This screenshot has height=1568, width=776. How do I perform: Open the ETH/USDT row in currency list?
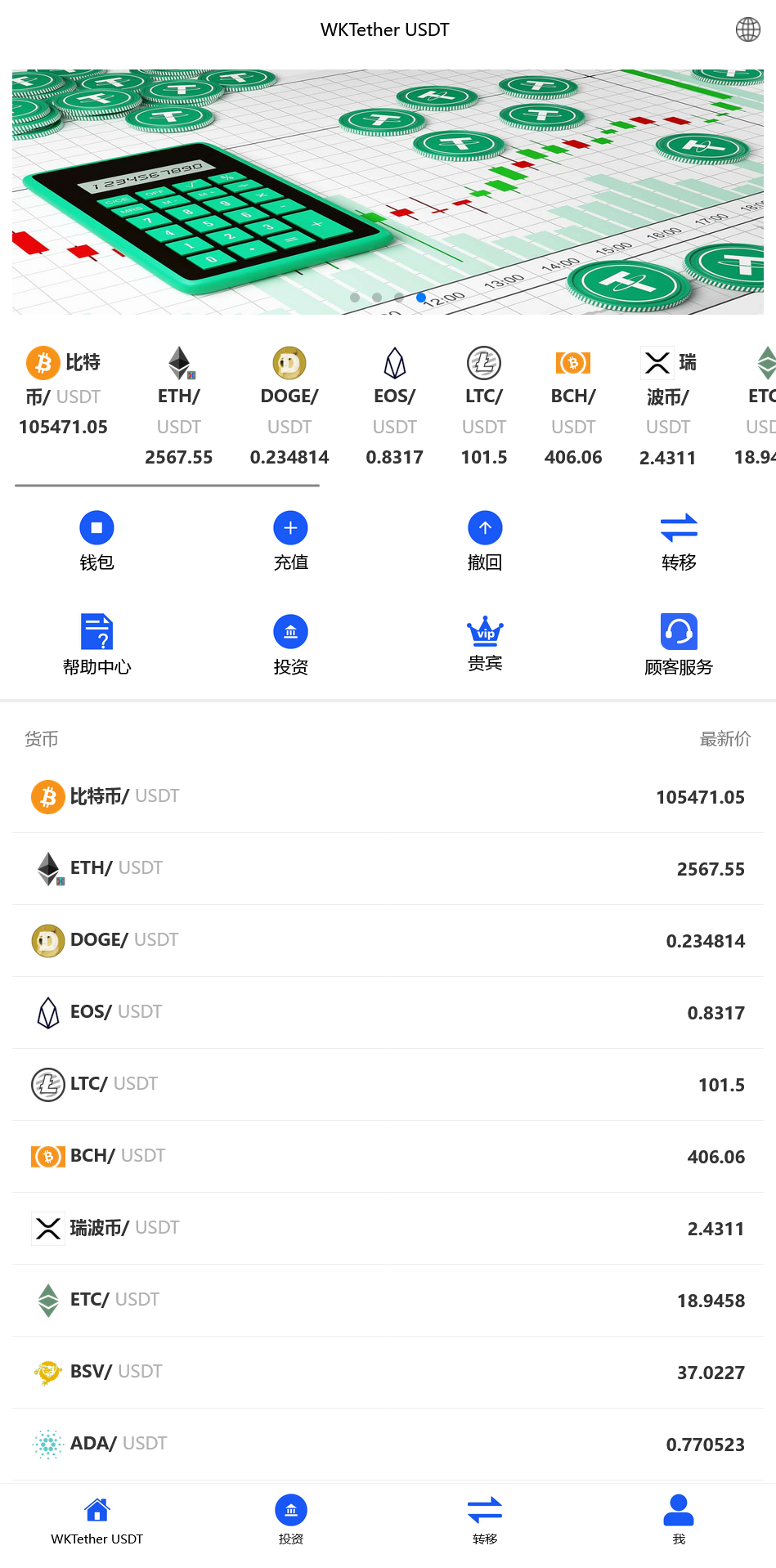(388, 869)
